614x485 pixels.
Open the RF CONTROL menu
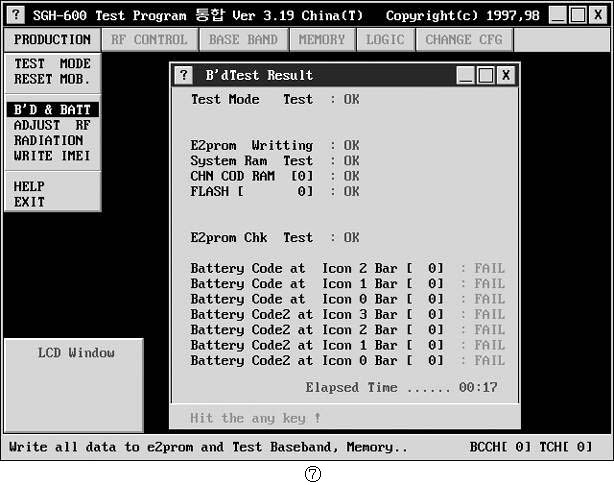tap(149, 40)
